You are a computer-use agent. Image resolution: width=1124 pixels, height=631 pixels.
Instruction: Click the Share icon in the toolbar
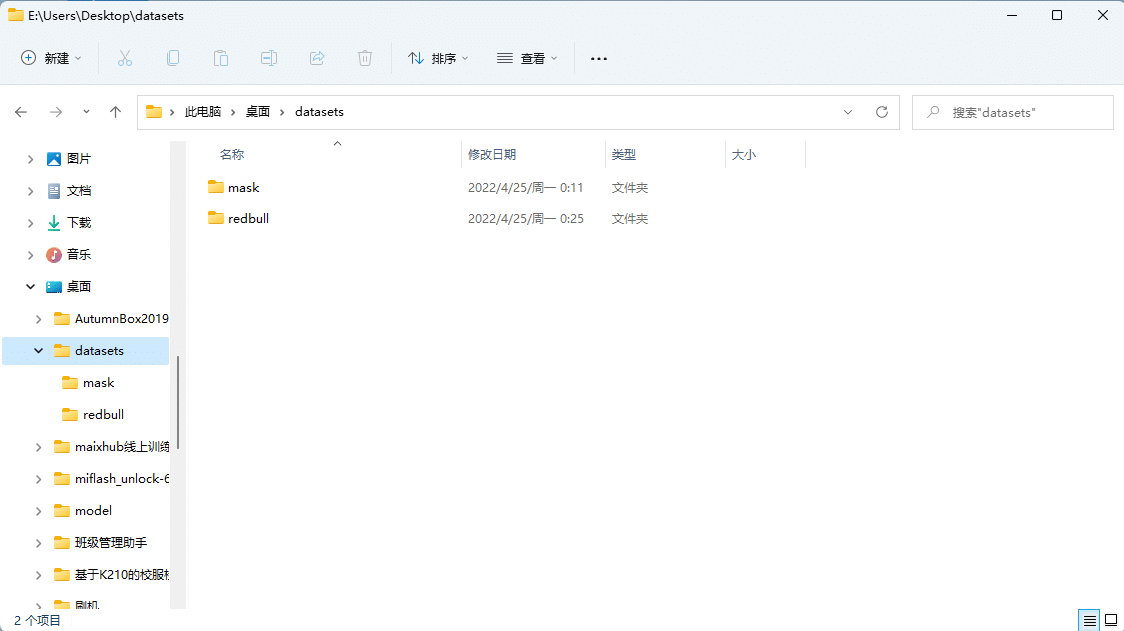(316, 58)
